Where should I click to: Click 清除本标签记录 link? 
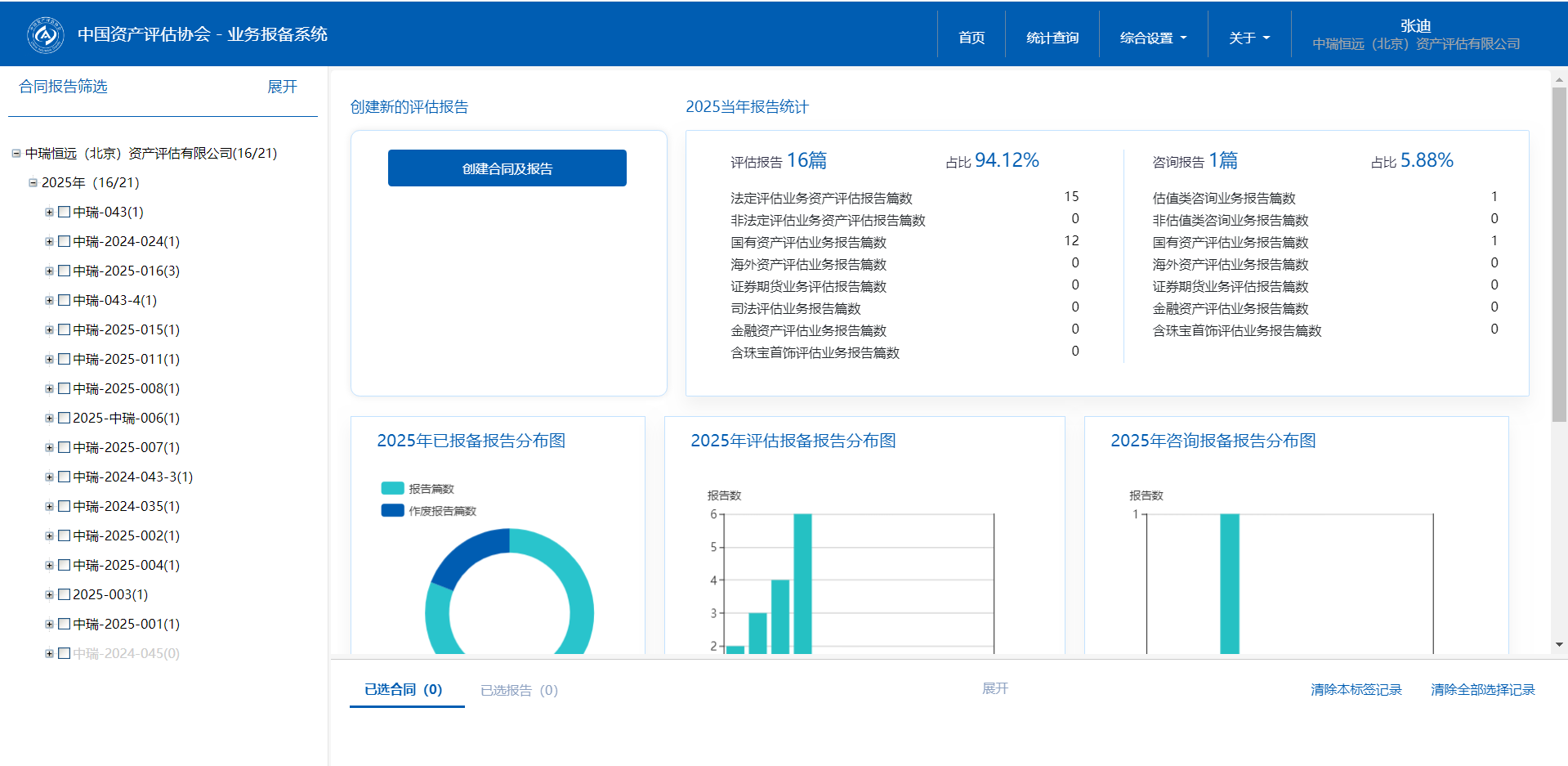click(x=1356, y=689)
